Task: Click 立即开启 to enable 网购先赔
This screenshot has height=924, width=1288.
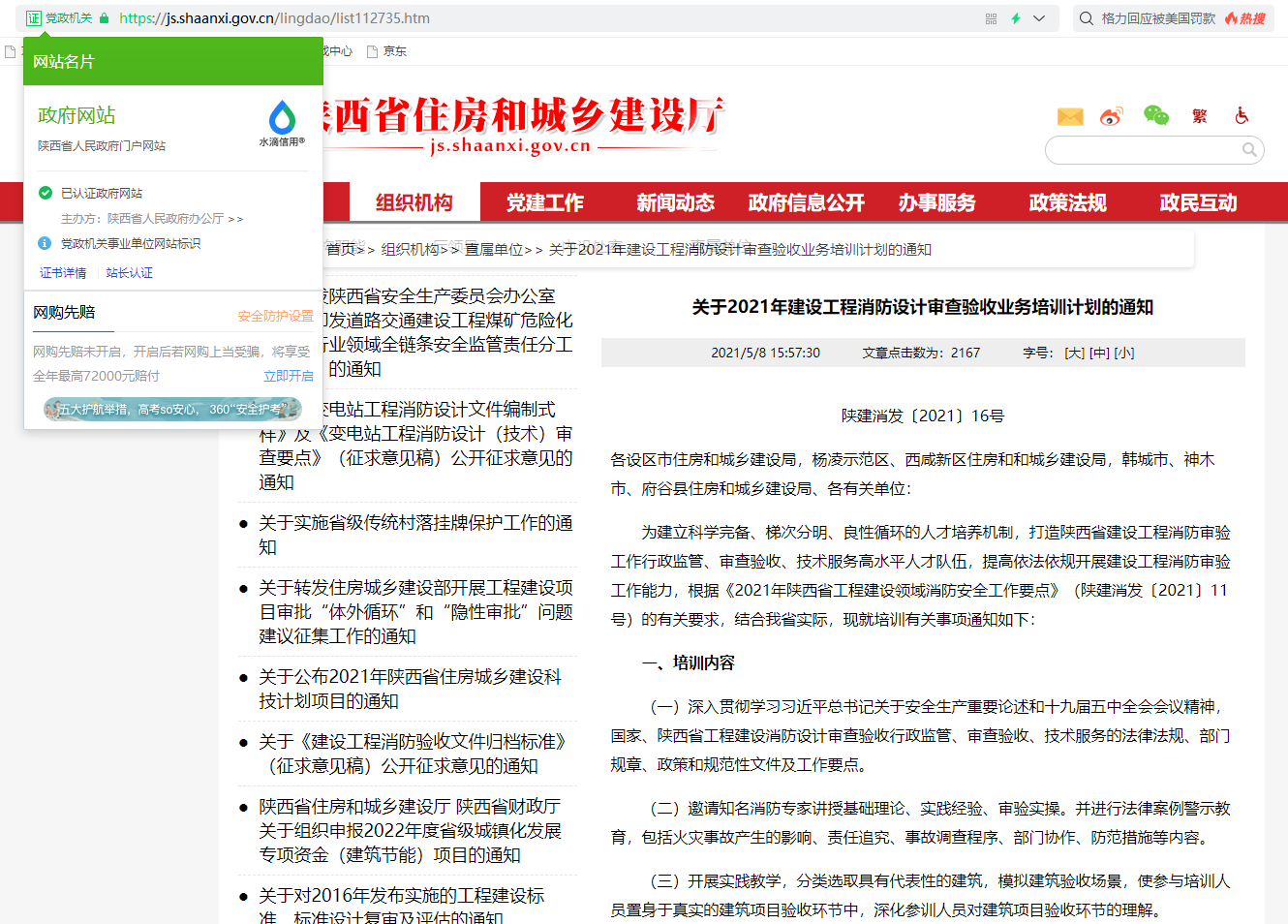Action: 289,376
